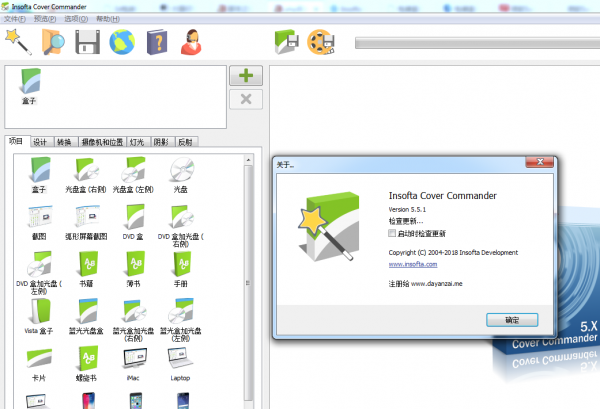
Task: Choose the Vista 盒子 template
Action: [x=39, y=317]
